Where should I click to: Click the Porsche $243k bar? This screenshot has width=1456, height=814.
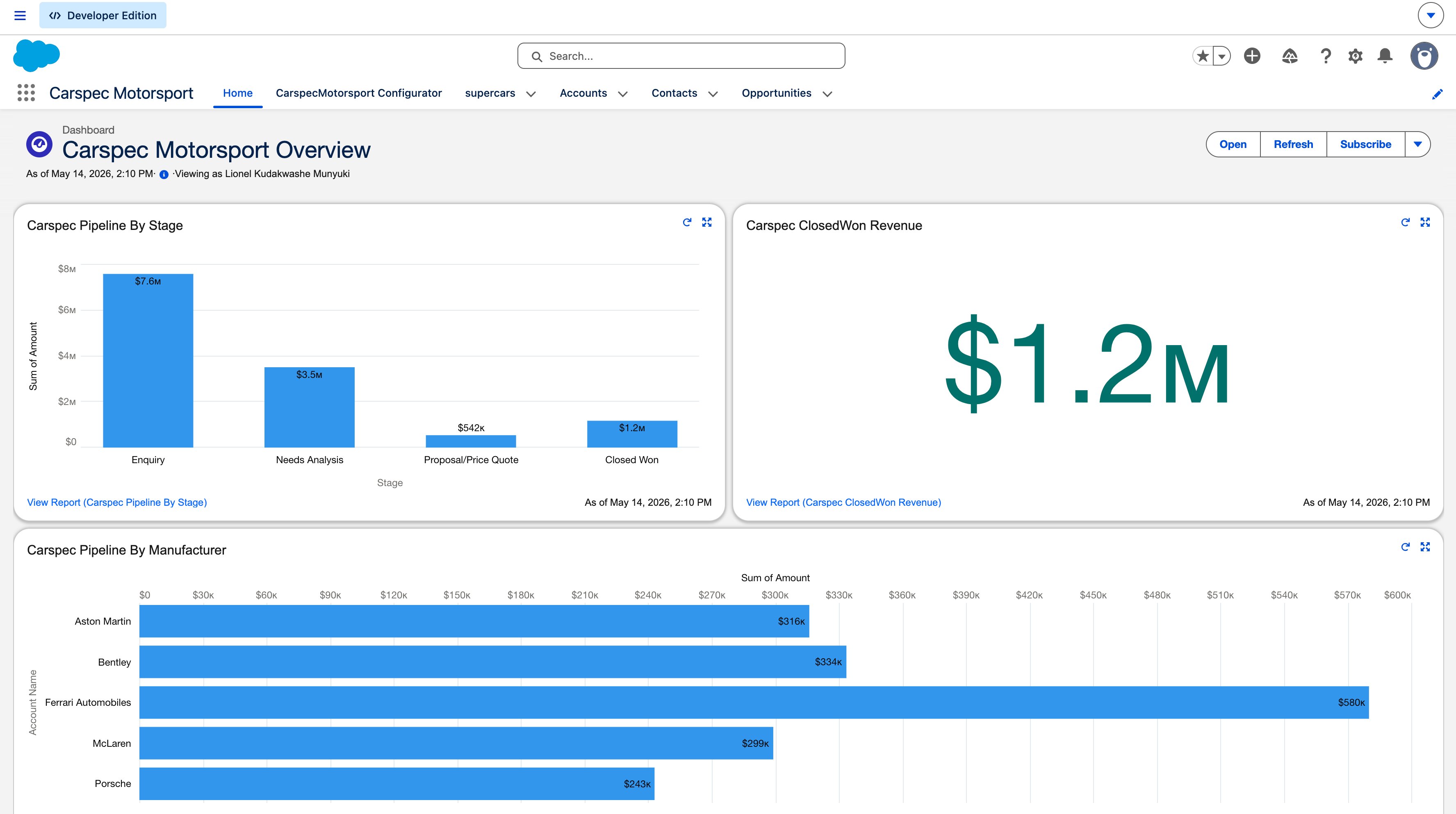click(x=397, y=784)
